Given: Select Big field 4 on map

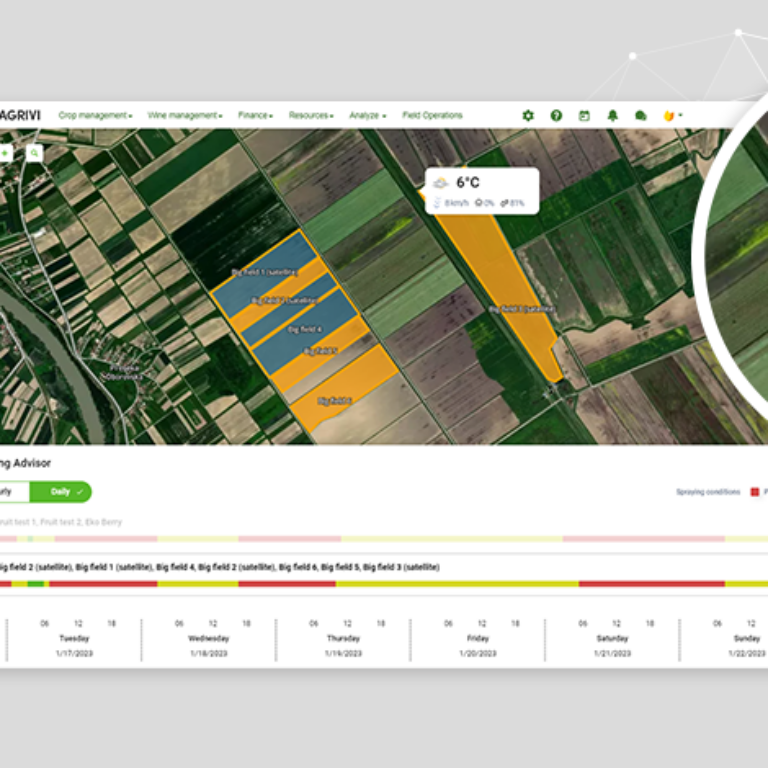Looking at the screenshot, I should coord(305,329).
